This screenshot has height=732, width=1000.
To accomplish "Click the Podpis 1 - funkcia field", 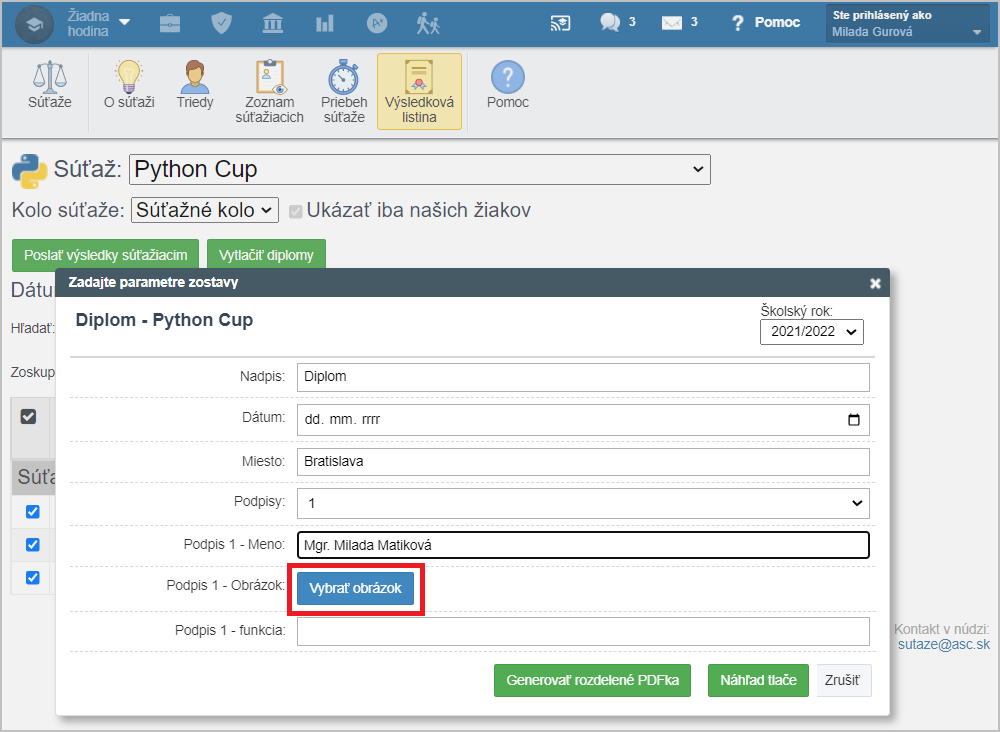I will tap(583, 631).
